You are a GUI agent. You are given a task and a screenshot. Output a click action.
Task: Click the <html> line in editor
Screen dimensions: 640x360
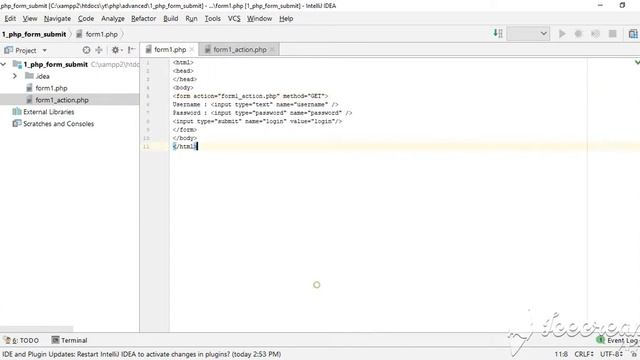click(x=183, y=62)
